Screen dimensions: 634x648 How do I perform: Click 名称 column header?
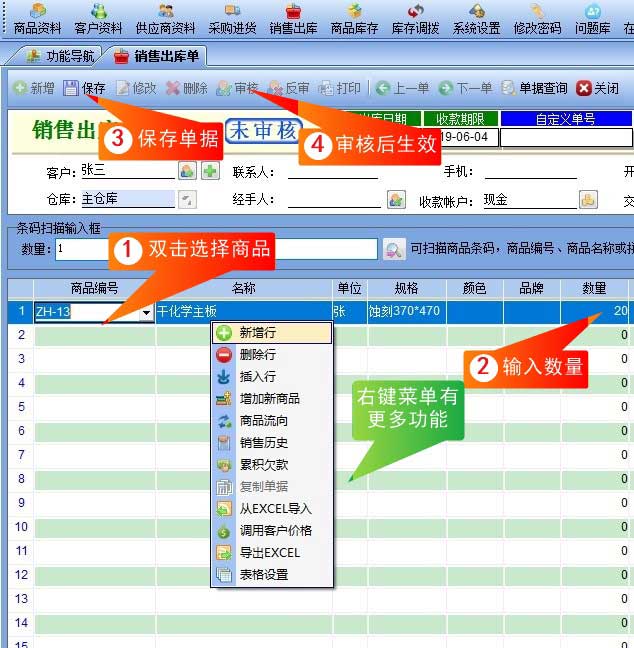point(244,288)
